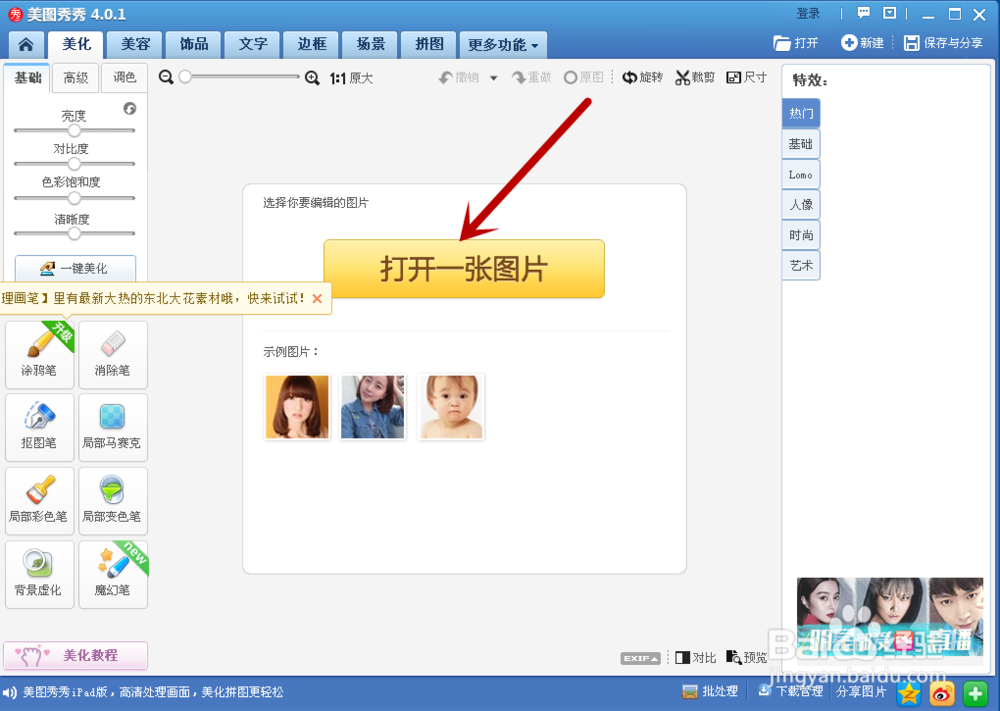Open the 调色 color sub-tab
This screenshot has height=711, width=1000.
[x=124, y=78]
